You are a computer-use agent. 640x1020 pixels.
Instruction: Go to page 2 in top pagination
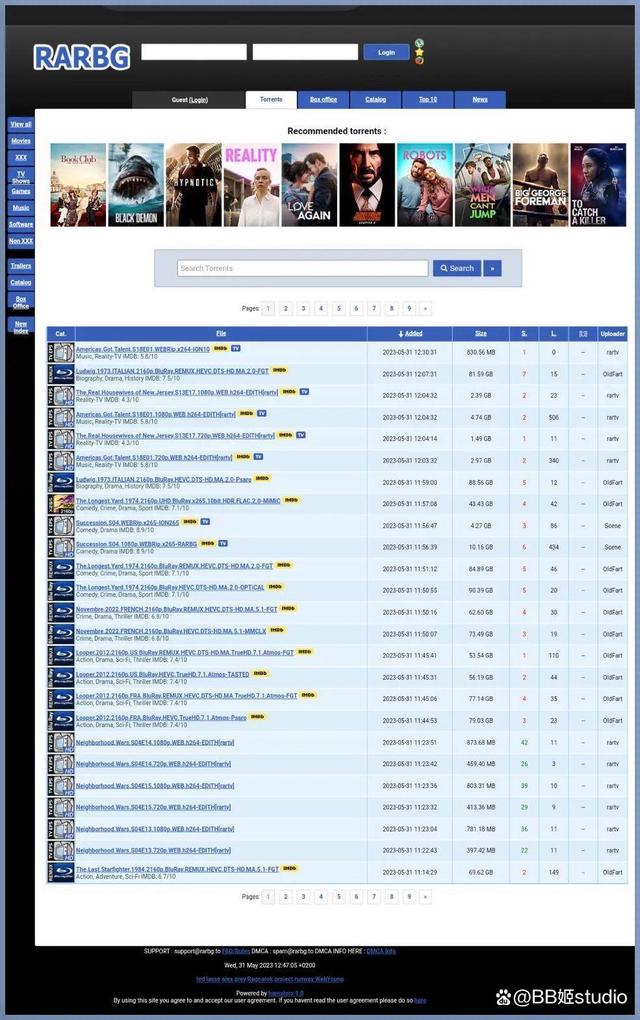click(x=286, y=308)
